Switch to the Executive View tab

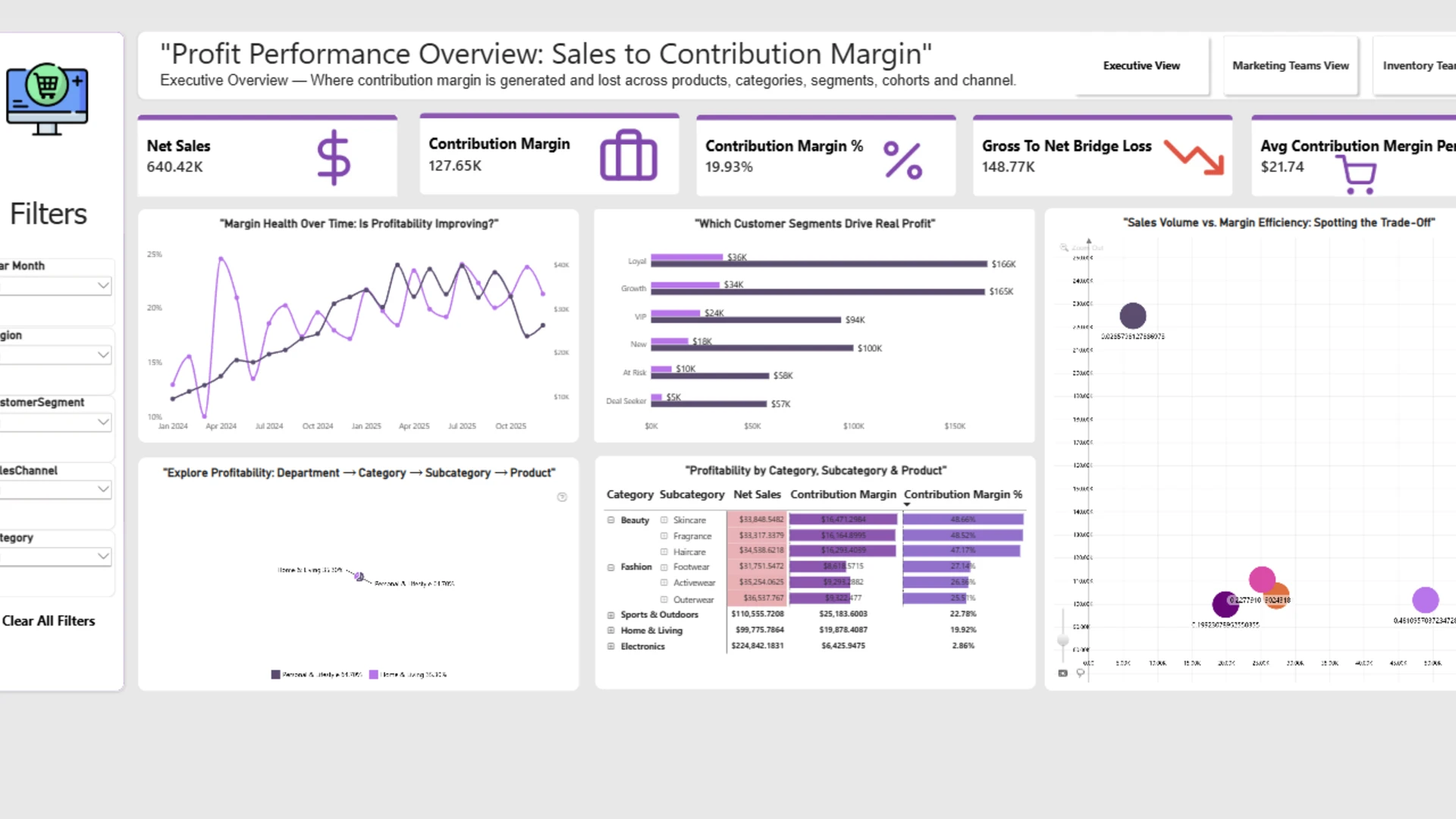point(1141,66)
